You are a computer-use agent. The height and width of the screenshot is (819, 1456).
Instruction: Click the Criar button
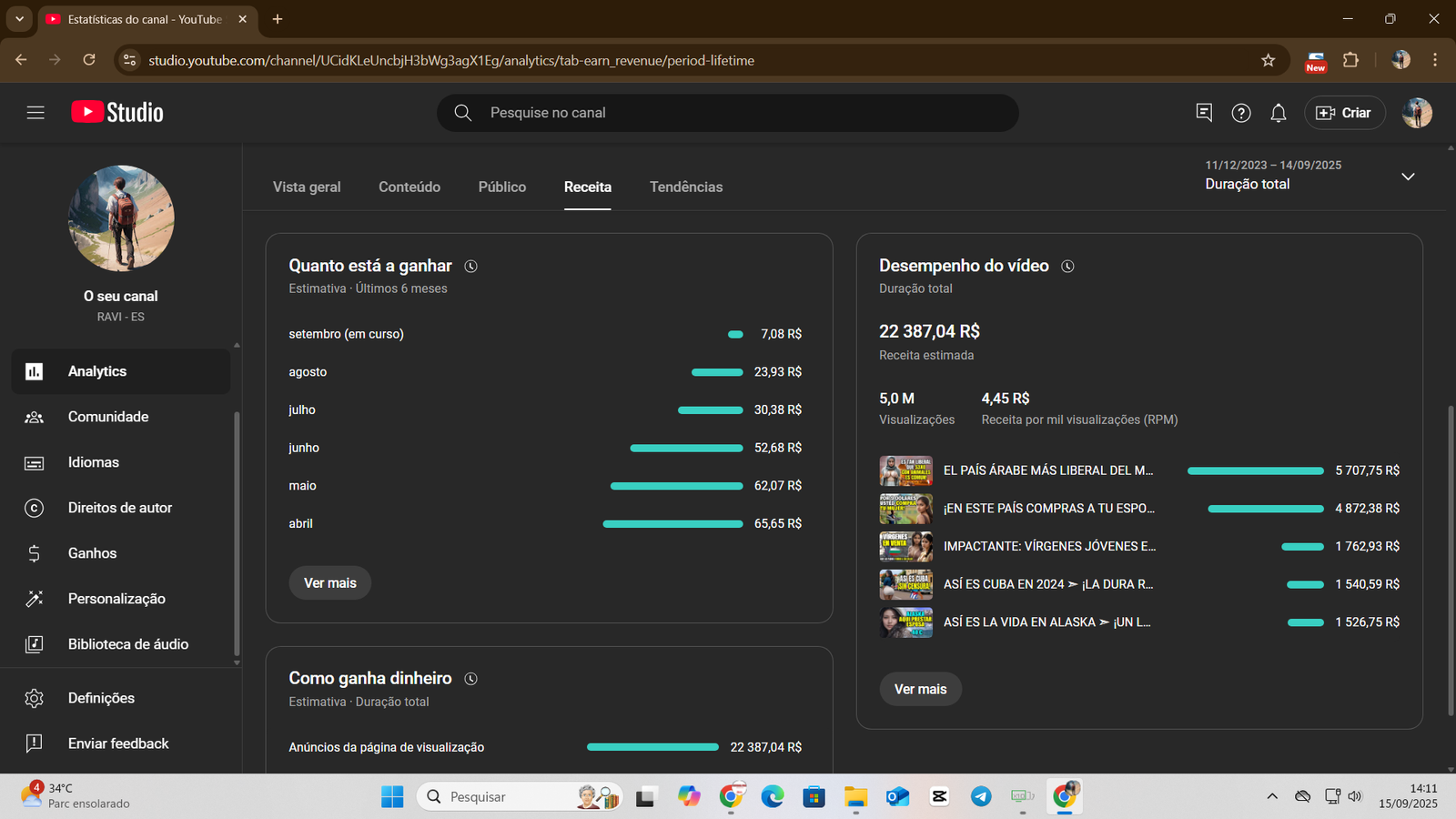(1344, 113)
